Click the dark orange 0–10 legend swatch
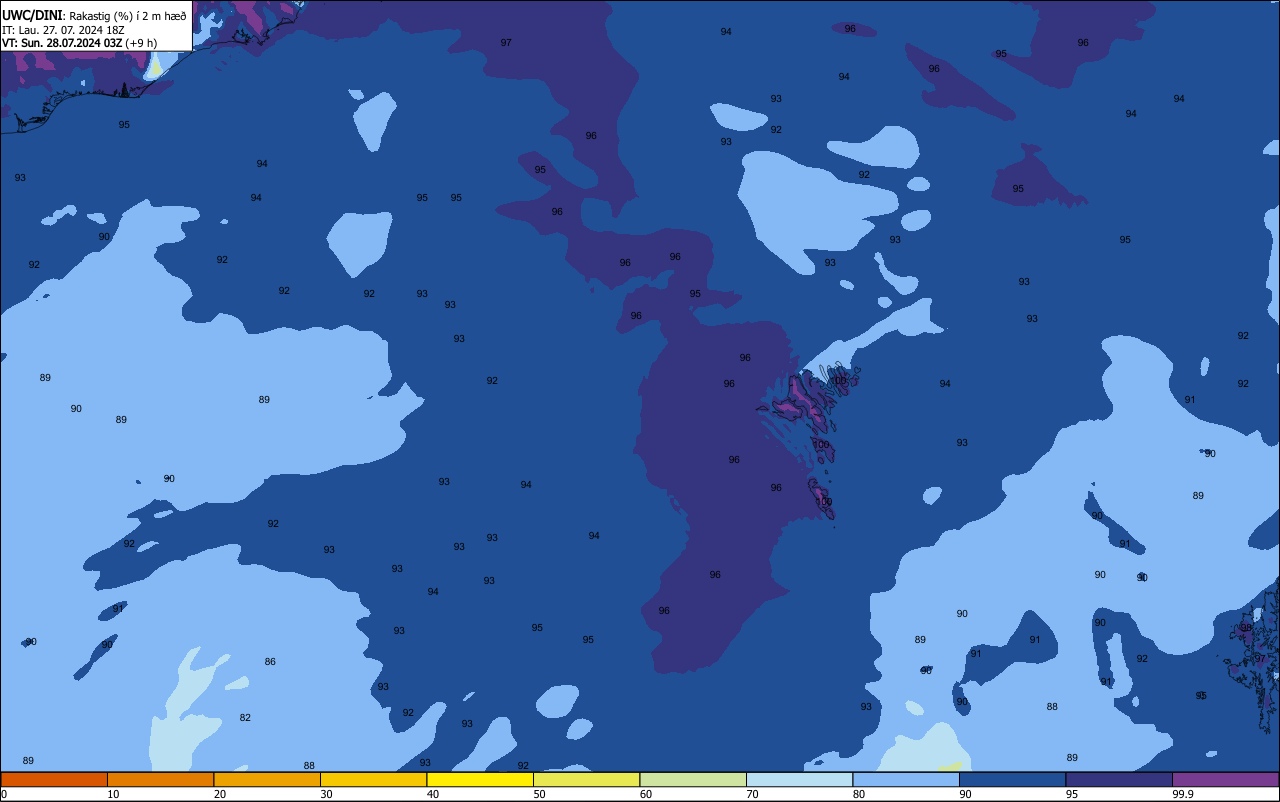1280x802 pixels. tap(54, 779)
